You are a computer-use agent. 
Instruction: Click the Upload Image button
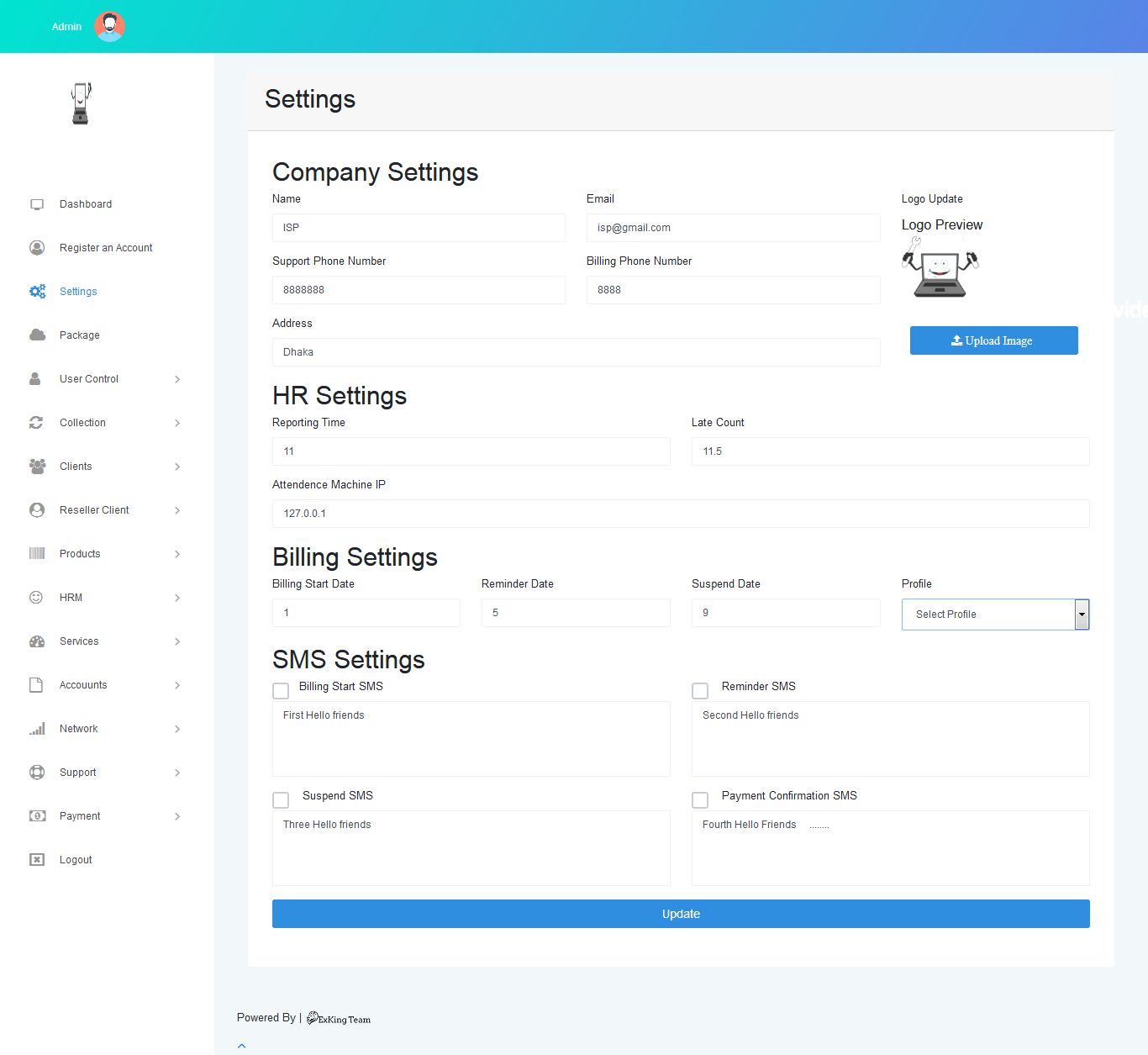pyautogui.click(x=994, y=340)
